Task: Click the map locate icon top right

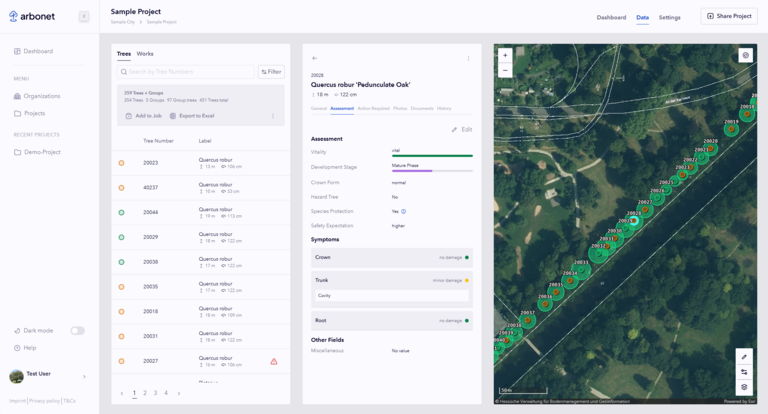Action: pyautogui.click(x=745, y=56)
